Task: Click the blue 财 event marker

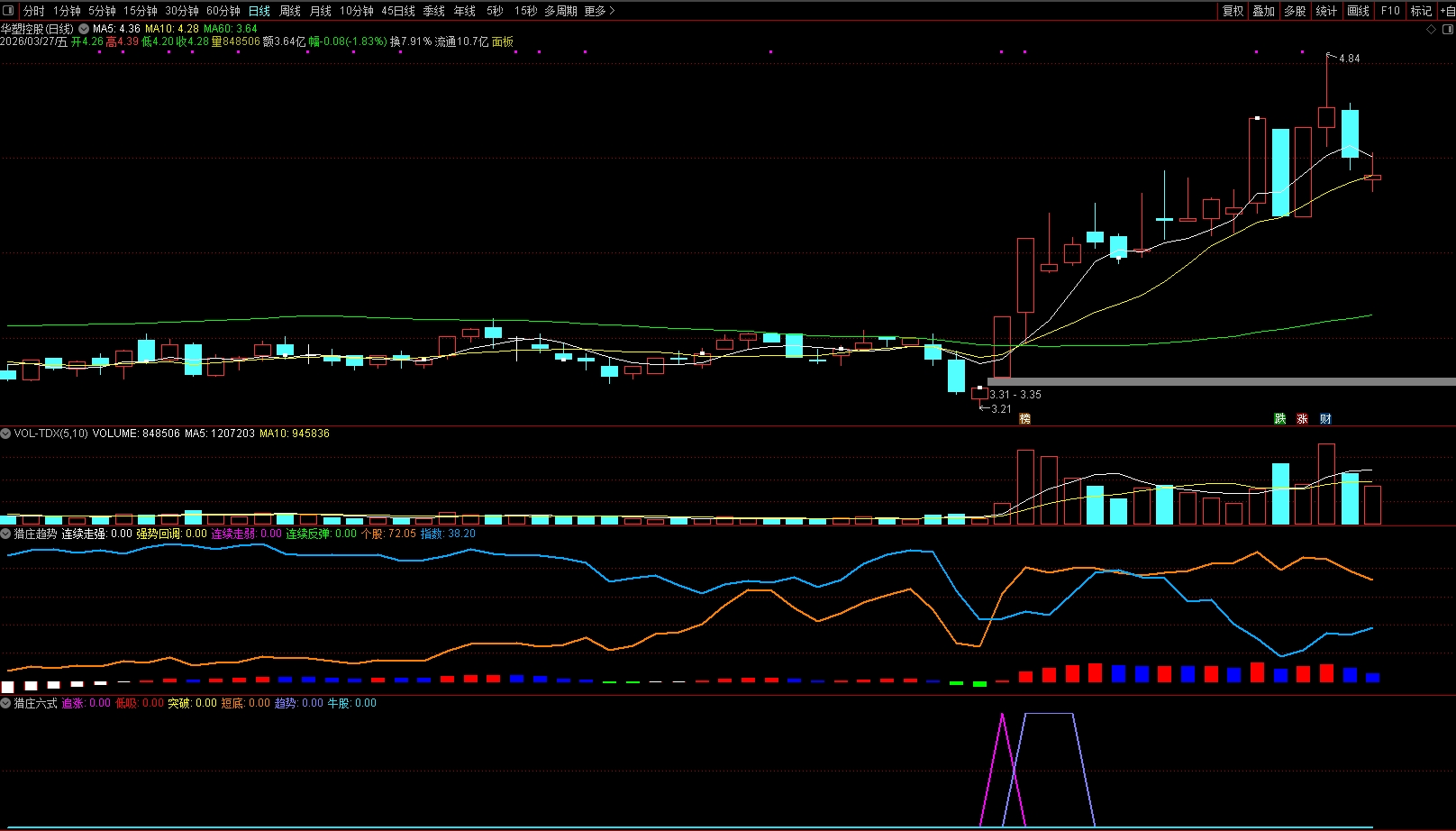Action: tap(1325, 418)
